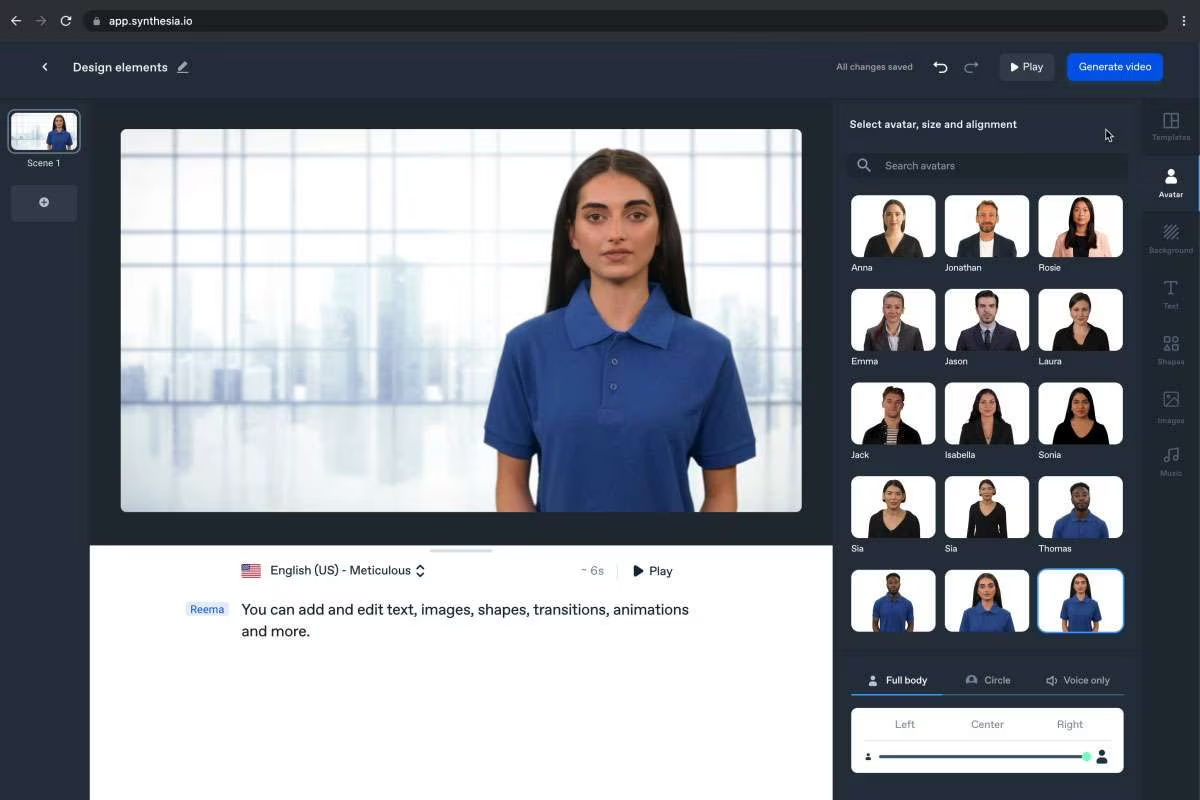
Task: Reload the page in the browser
Action: click(66, 21)
